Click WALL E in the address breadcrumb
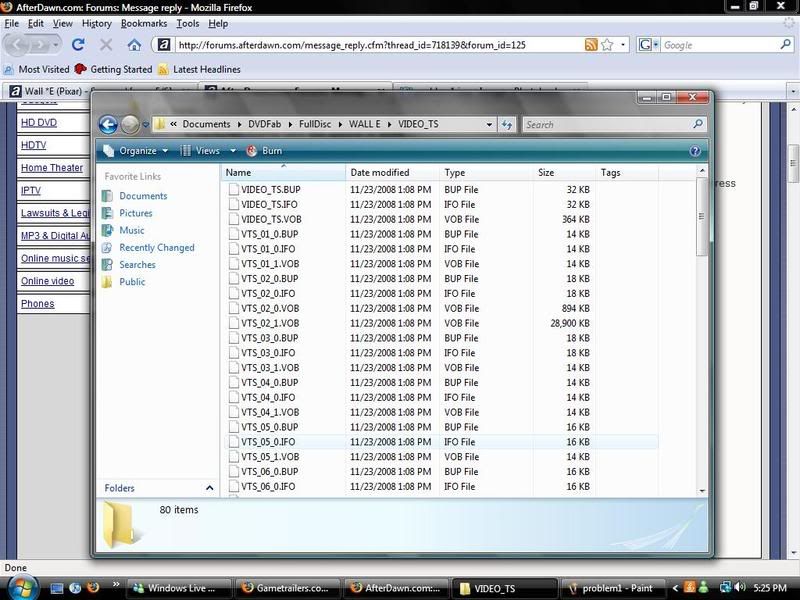The image size is (800, 600). 365,124
